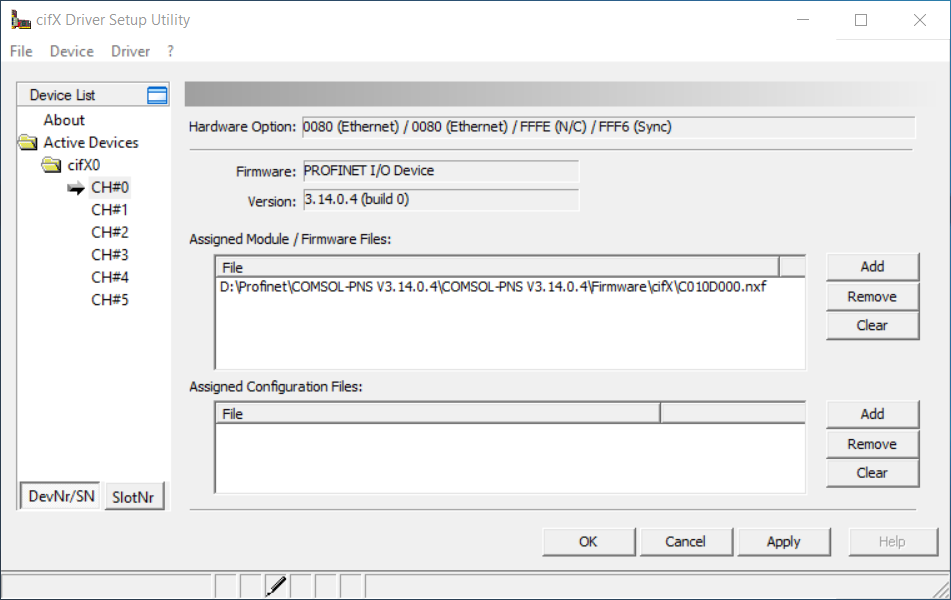Add a firmware file to assigned modules
Viewport: 951px width, 600px height.
coord(871,267)
